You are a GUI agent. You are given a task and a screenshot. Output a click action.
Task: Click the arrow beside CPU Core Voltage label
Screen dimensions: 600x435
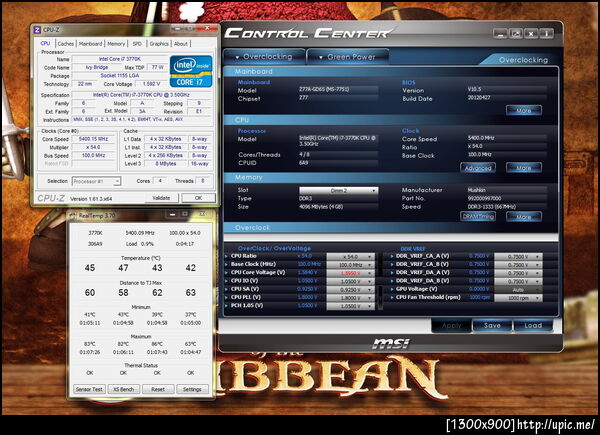(x=227, y=273)
